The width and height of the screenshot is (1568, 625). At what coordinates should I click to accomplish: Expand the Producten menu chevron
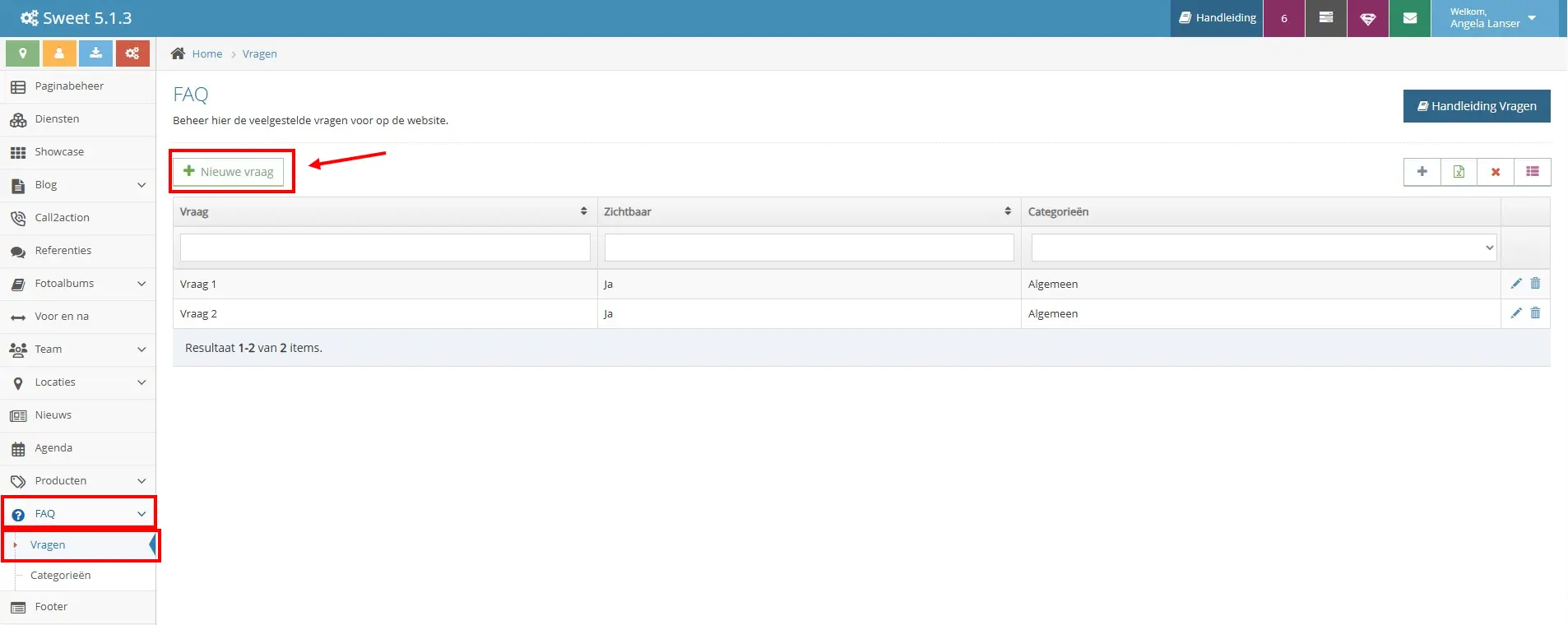click(141, 481)
